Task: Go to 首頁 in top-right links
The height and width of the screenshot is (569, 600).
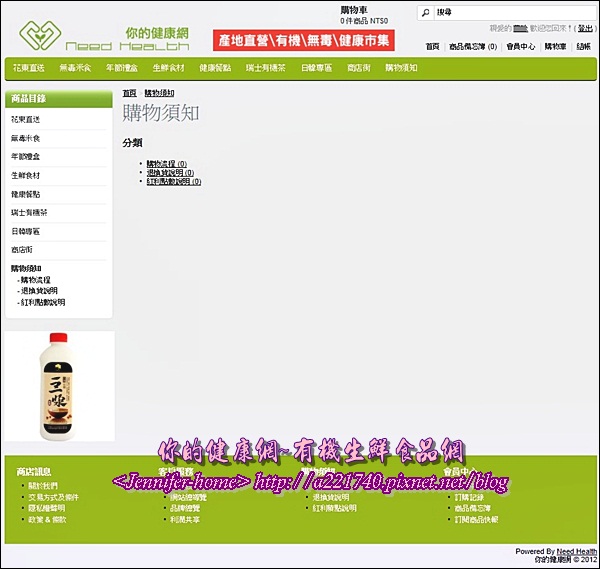Action: pos(433,47)
